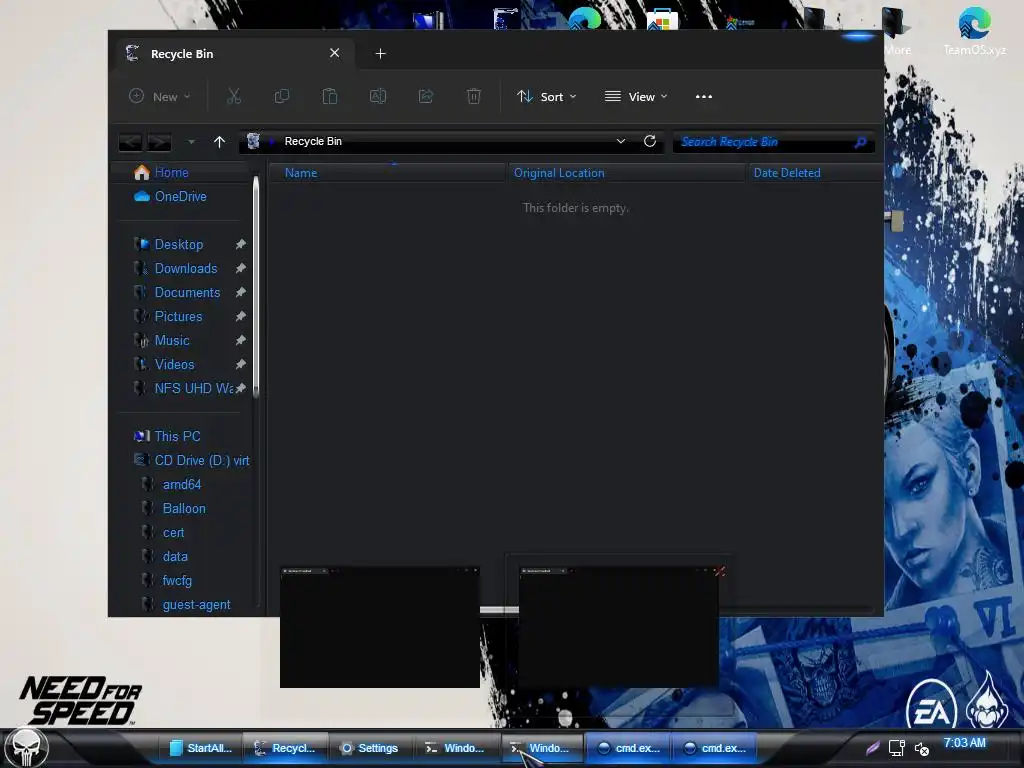The height and width of the screenshot is (768, 1024).
Task: Select the Recycle Bin tab
Action: [235, 54]
